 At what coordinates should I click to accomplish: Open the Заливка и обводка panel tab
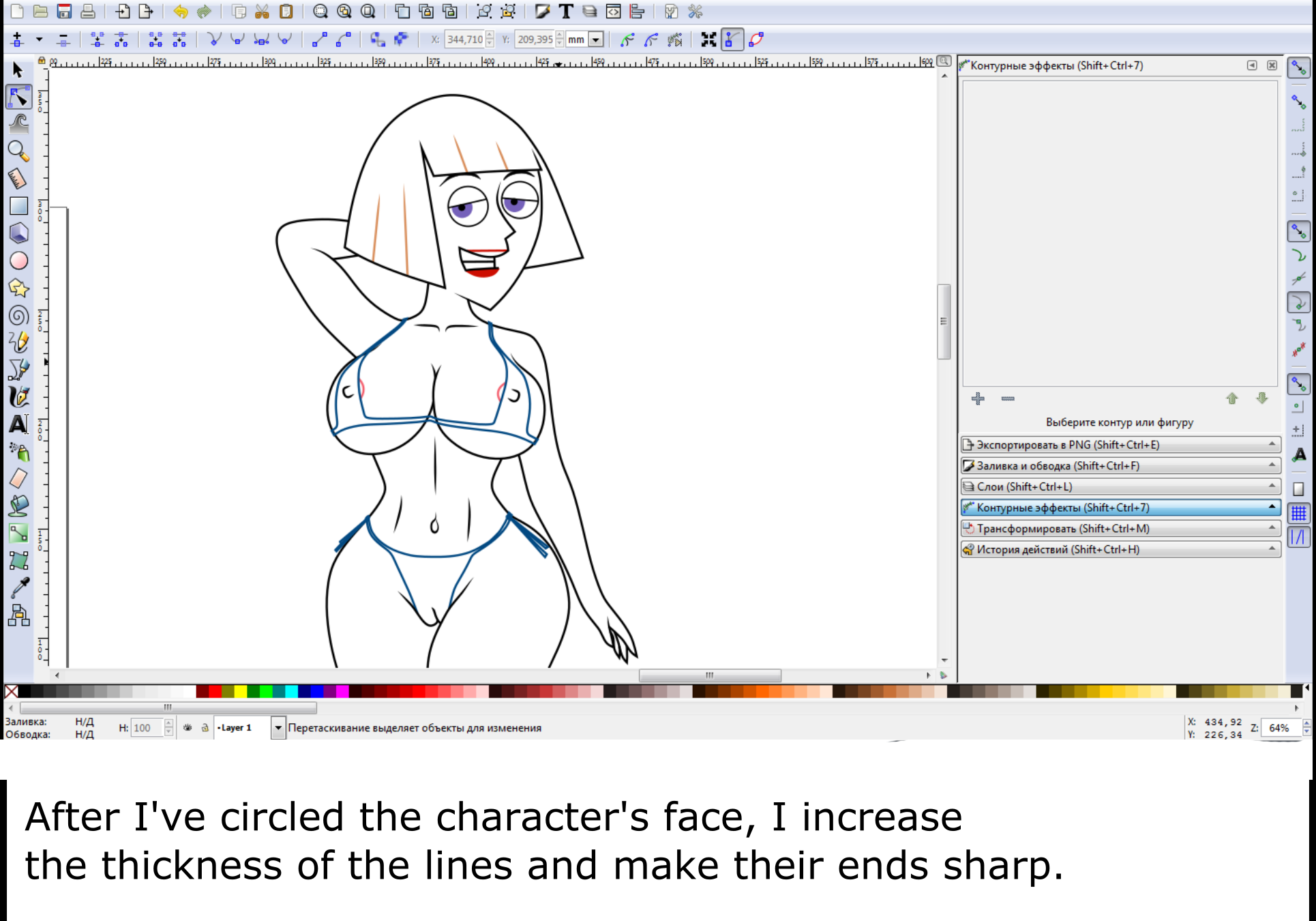click(1120, 466)
